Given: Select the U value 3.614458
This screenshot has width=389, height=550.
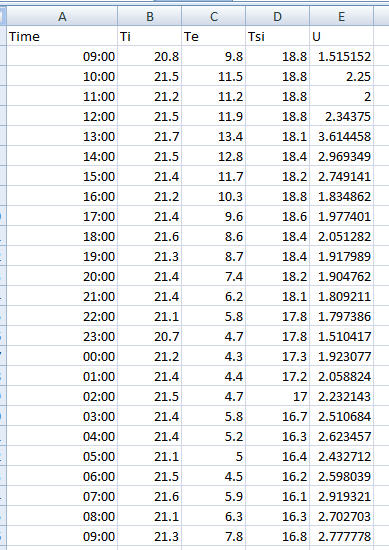Looking at the screenshot, I should 341,136.
